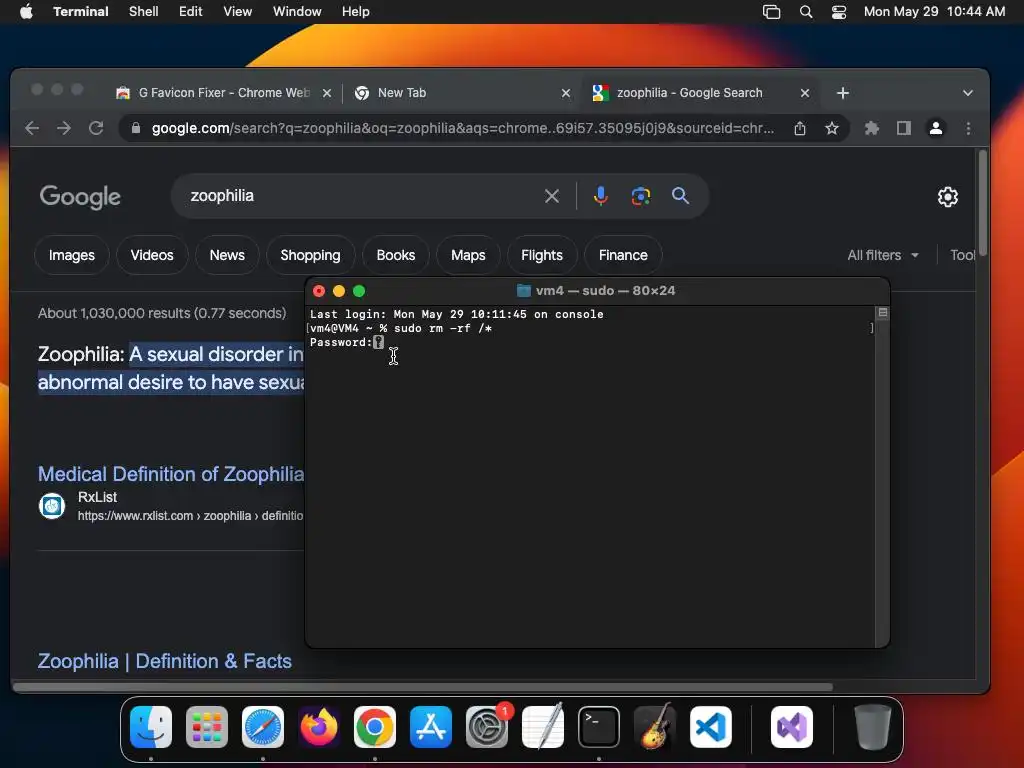Click the Terminal app menu
Image resolution: width=1024 pixels, height=768 pixels.
80,12
